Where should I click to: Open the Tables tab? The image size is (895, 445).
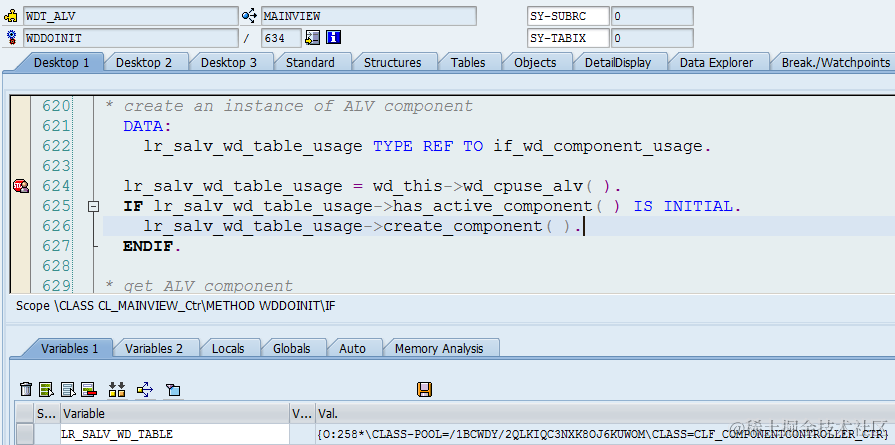coord(468,63)
